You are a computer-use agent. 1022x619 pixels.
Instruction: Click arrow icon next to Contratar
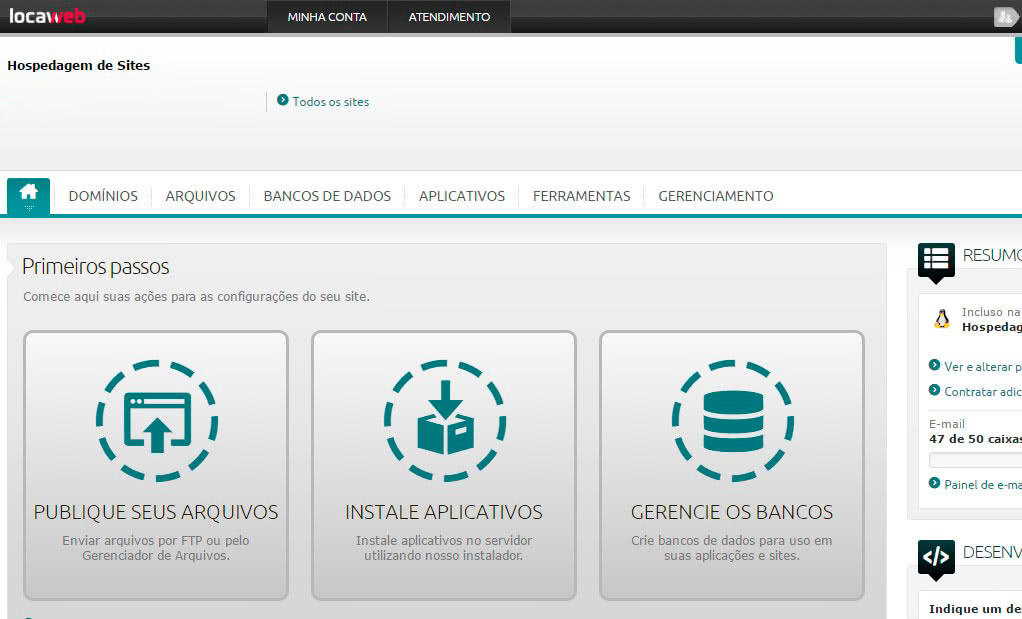click(935, 390)
